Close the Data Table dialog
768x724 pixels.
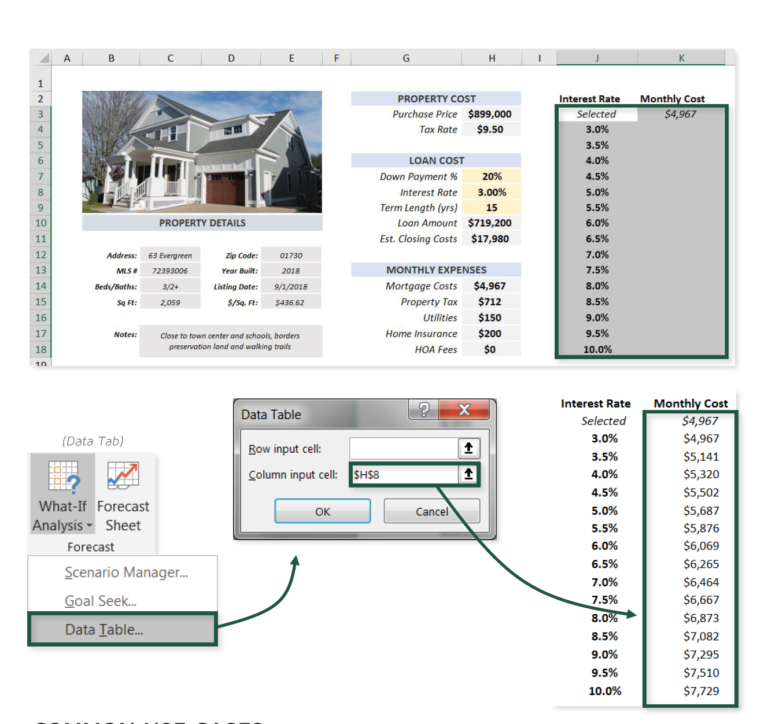464,412
